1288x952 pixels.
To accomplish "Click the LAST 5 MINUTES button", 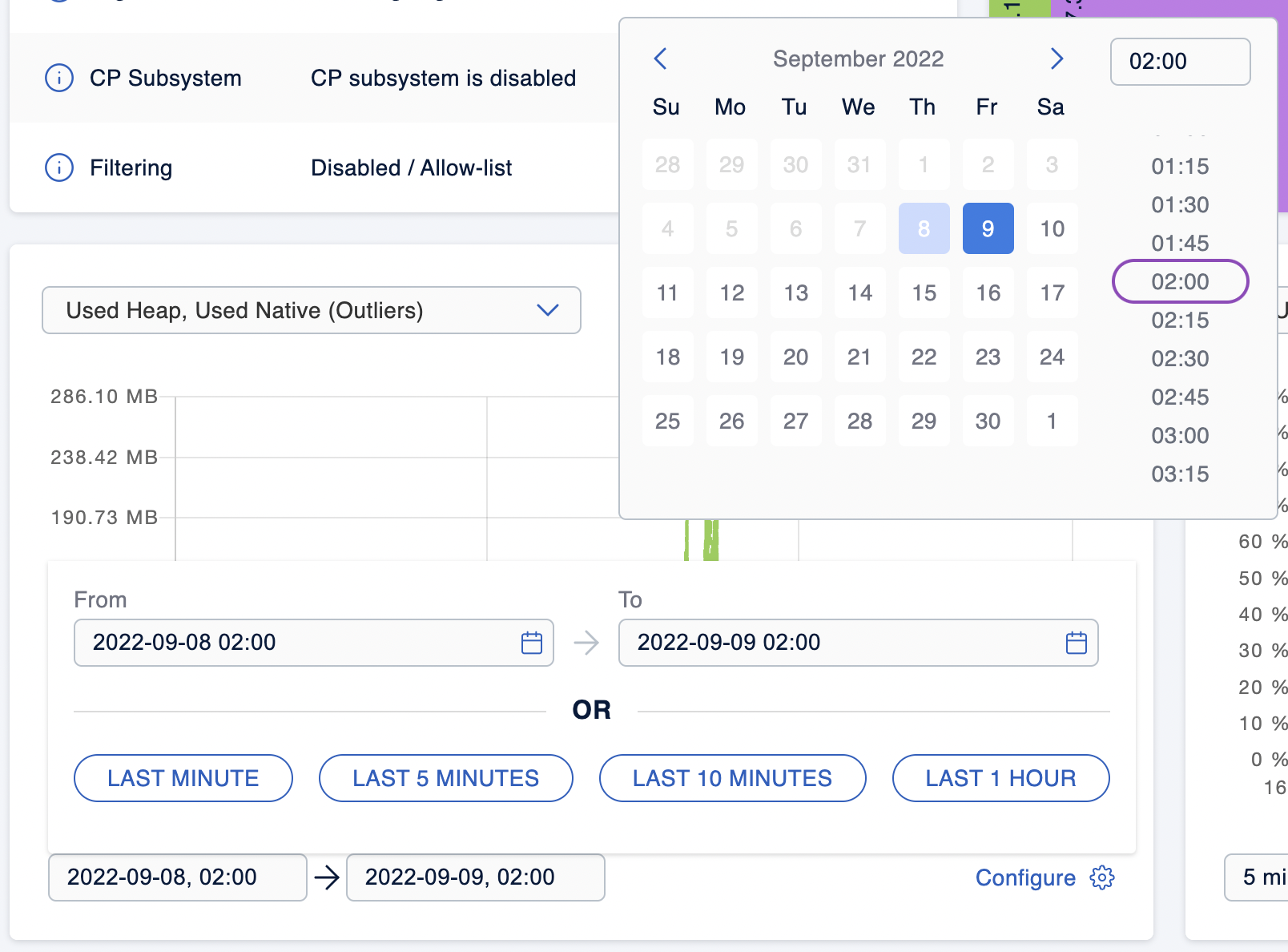I will [x=445, y=778].
